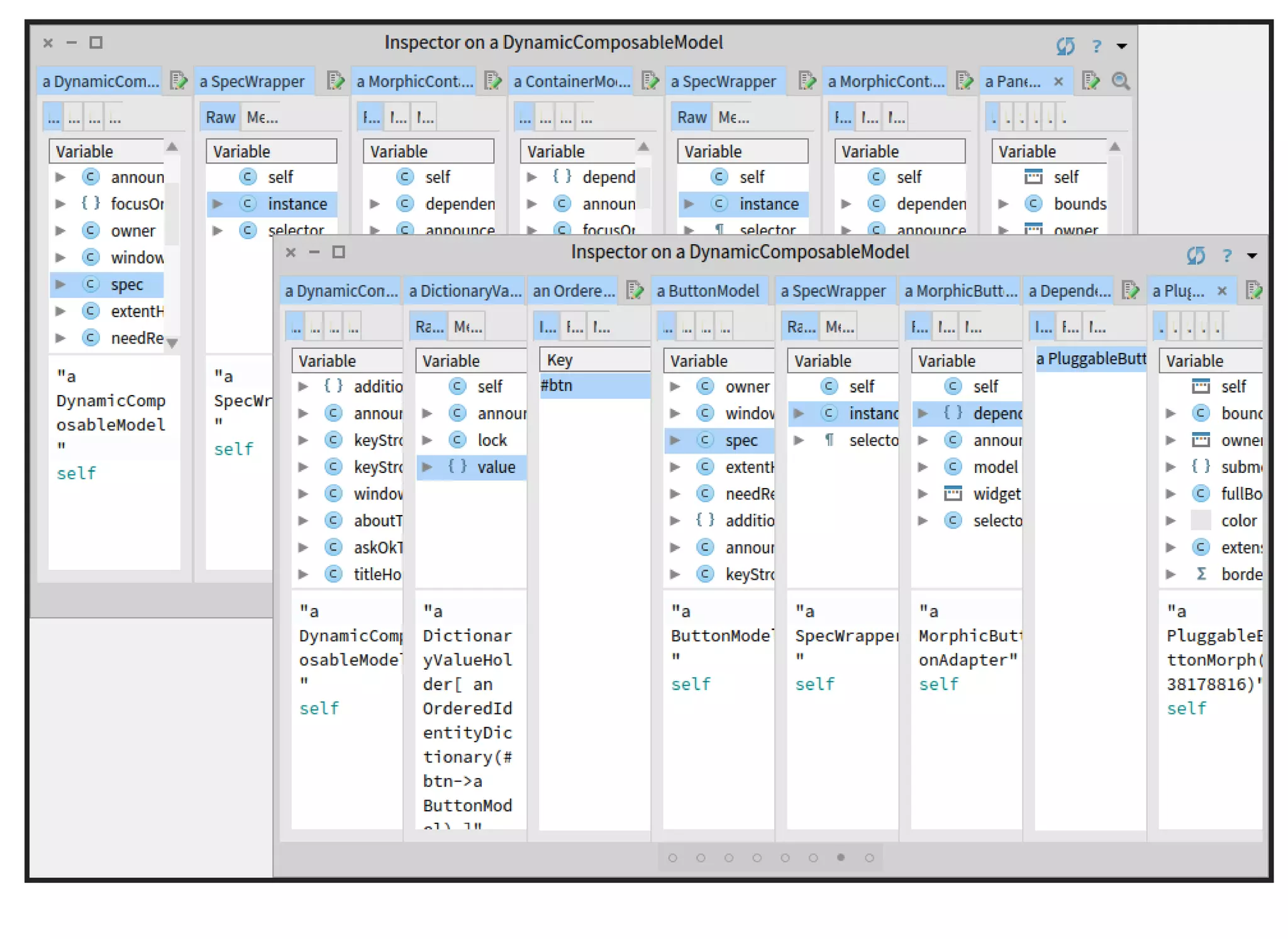Select the first pager dot

coord(673,857)
